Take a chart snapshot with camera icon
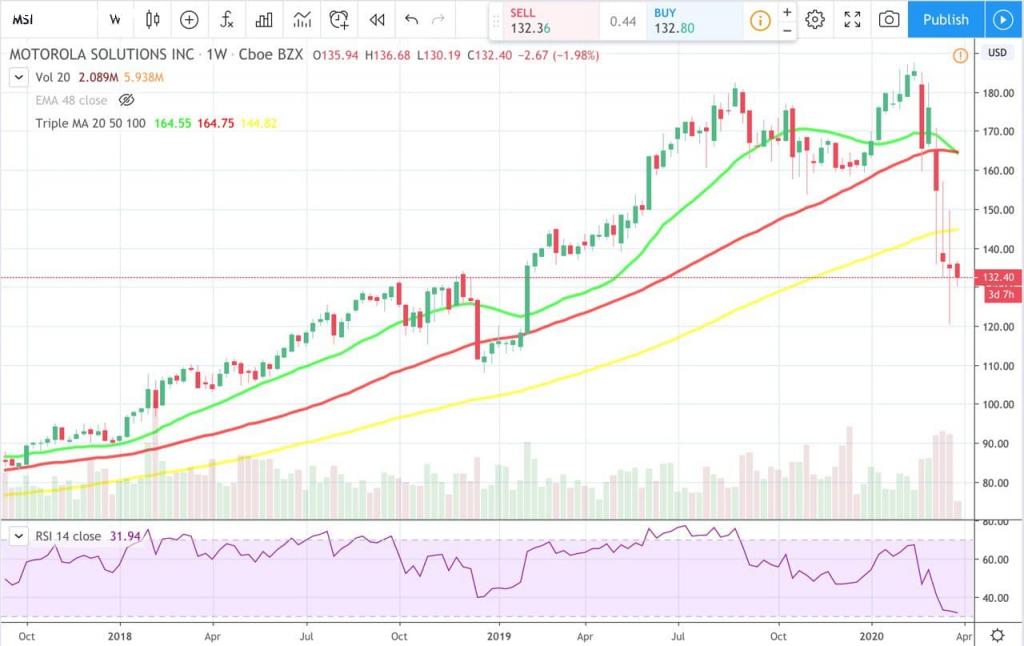The image size is (1024, 646). pos(888,19)
